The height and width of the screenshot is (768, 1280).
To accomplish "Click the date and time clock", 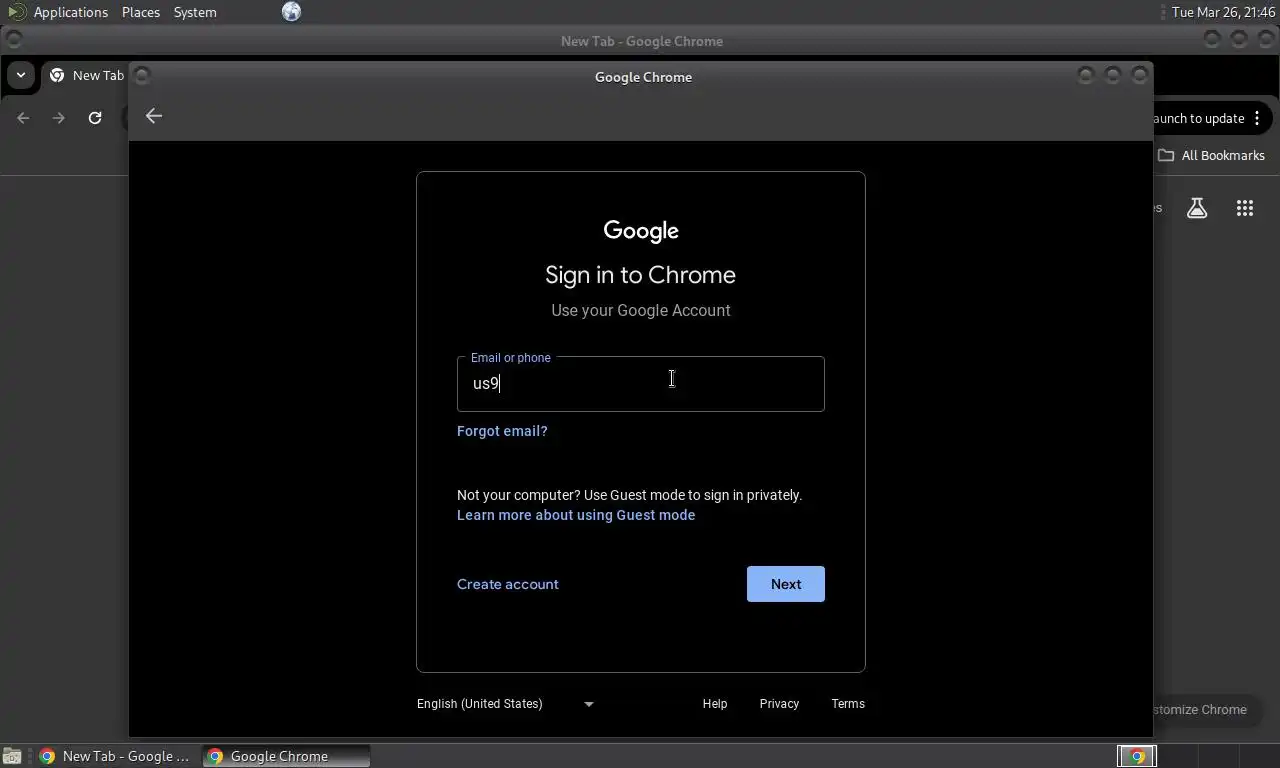I will coord(1223,12).
